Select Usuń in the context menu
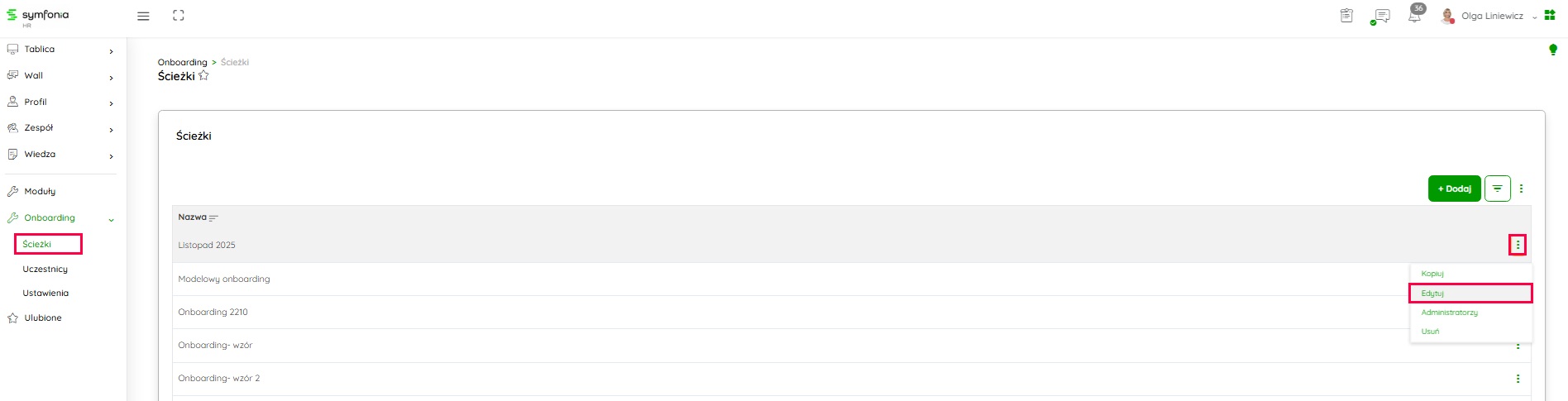1568x401 pixels. (1430, 332)
